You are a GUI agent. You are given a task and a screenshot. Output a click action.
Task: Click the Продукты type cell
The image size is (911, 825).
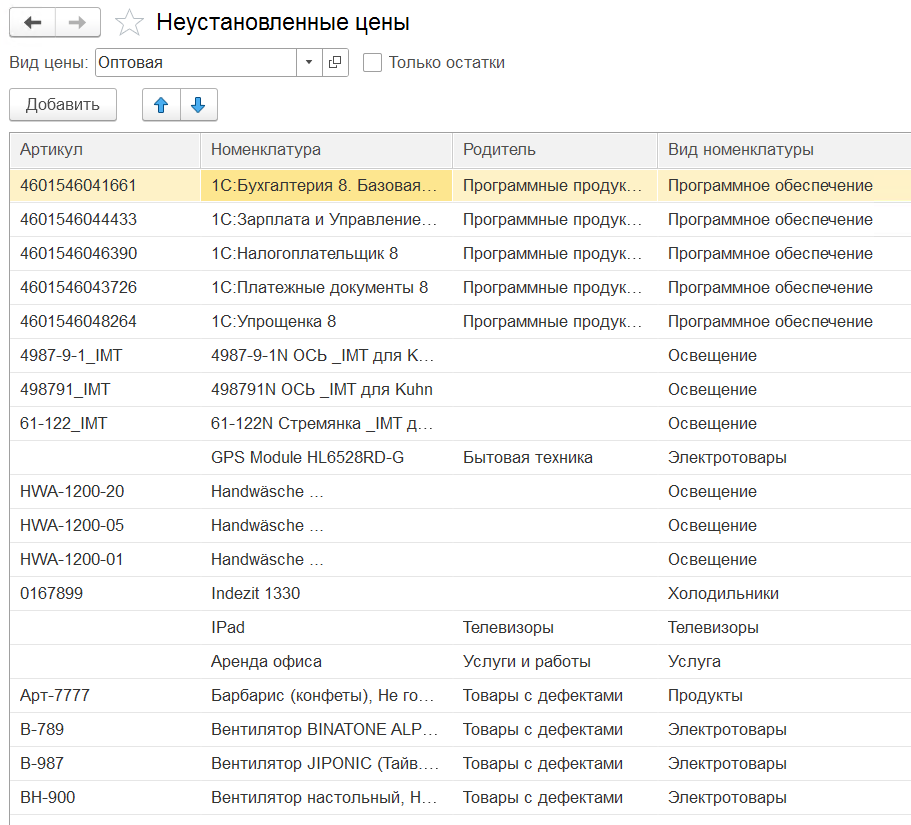(x=784, y=695)
